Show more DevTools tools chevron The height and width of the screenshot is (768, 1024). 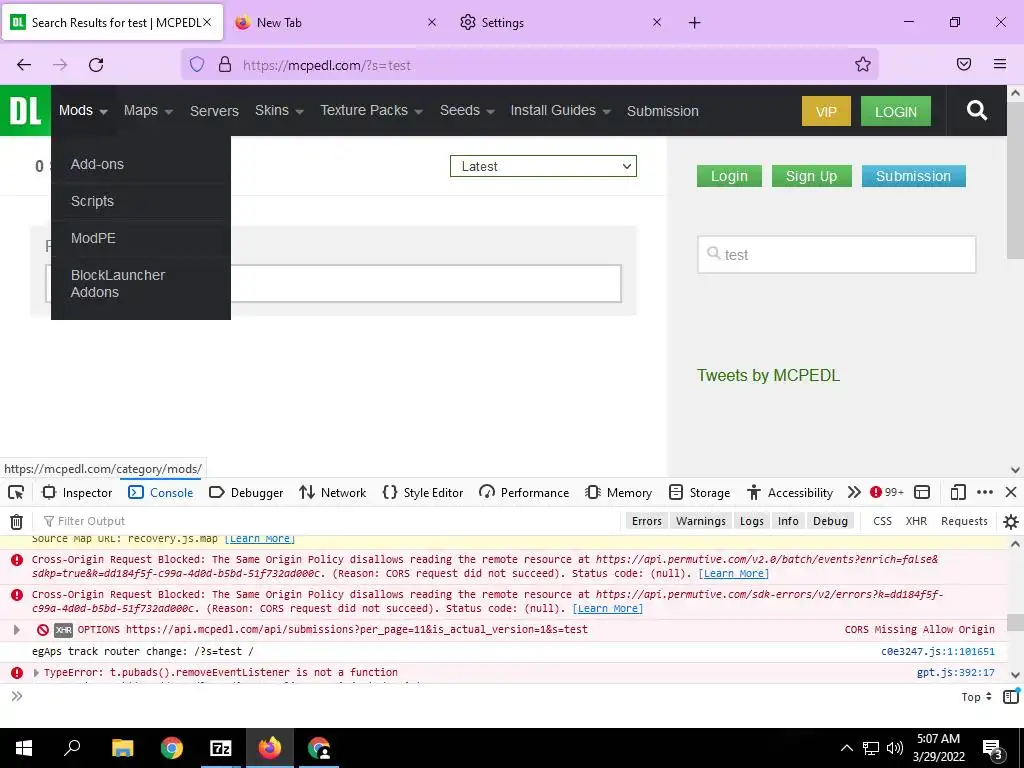[854, 492]
